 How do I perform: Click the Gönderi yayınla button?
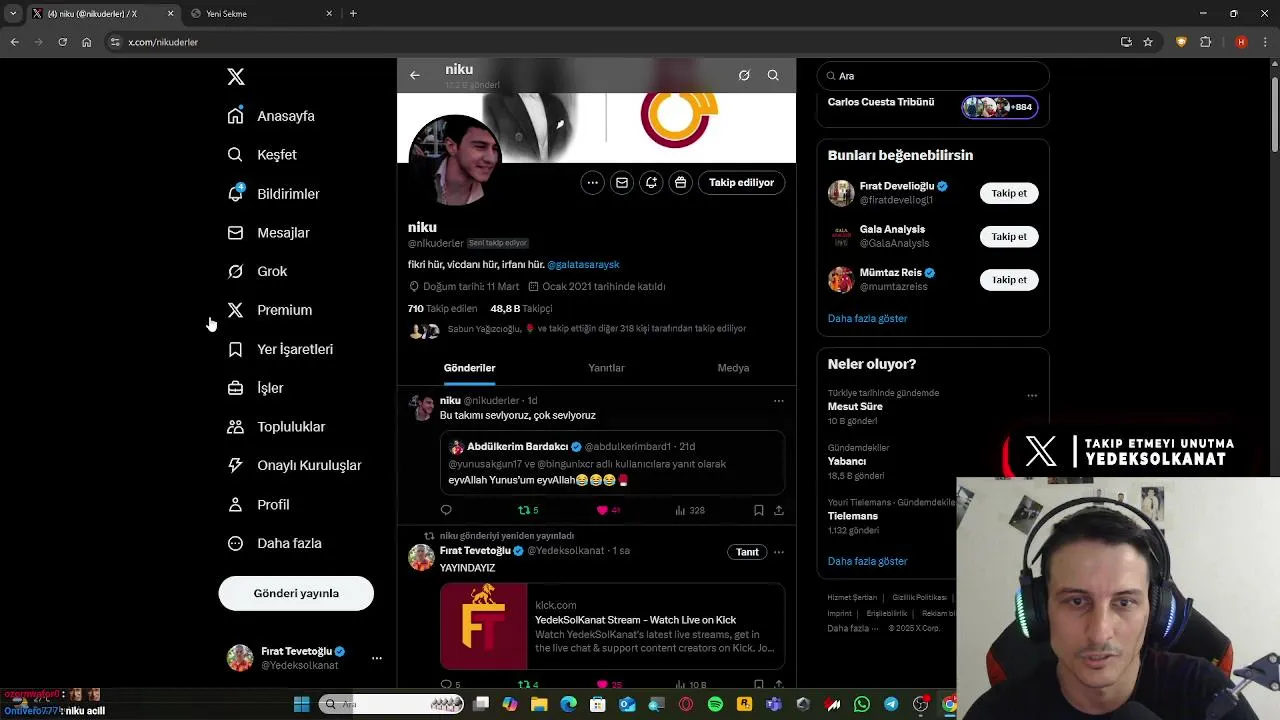(x=296, y=593)
